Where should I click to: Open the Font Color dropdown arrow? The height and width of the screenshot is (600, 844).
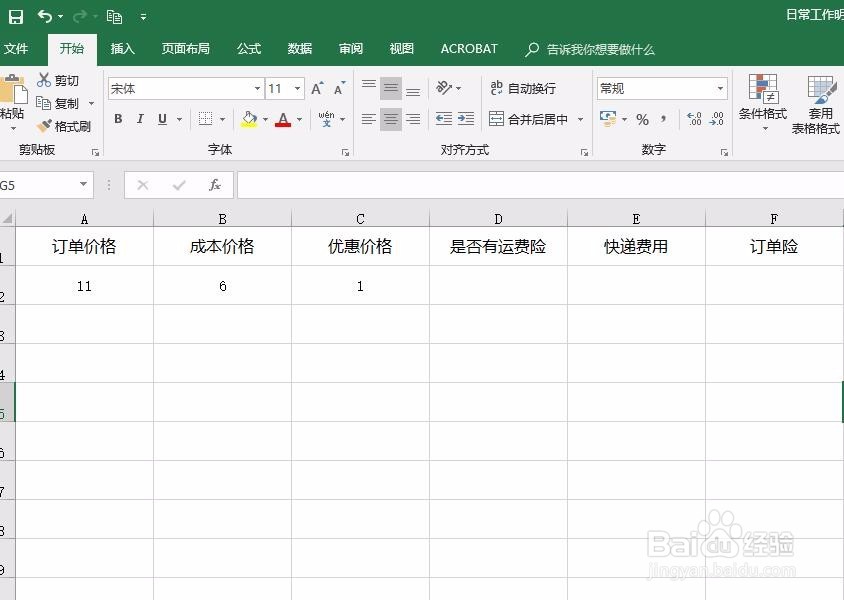pyautogui.click(x=299, y=119)
